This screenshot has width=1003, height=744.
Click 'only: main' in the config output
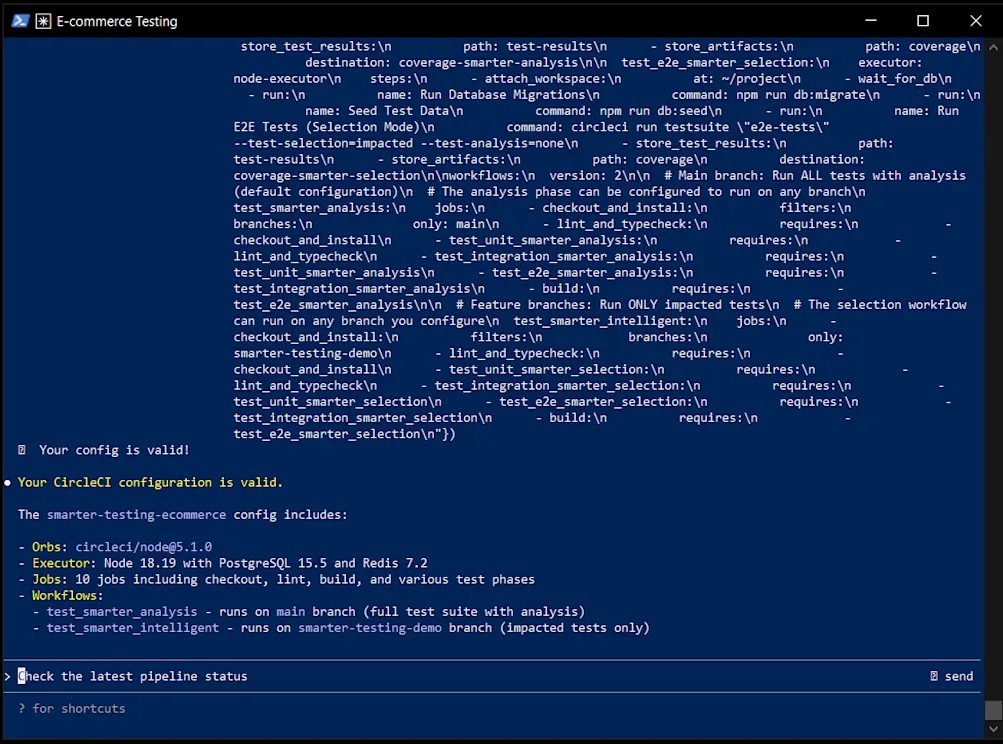point(452,224)
